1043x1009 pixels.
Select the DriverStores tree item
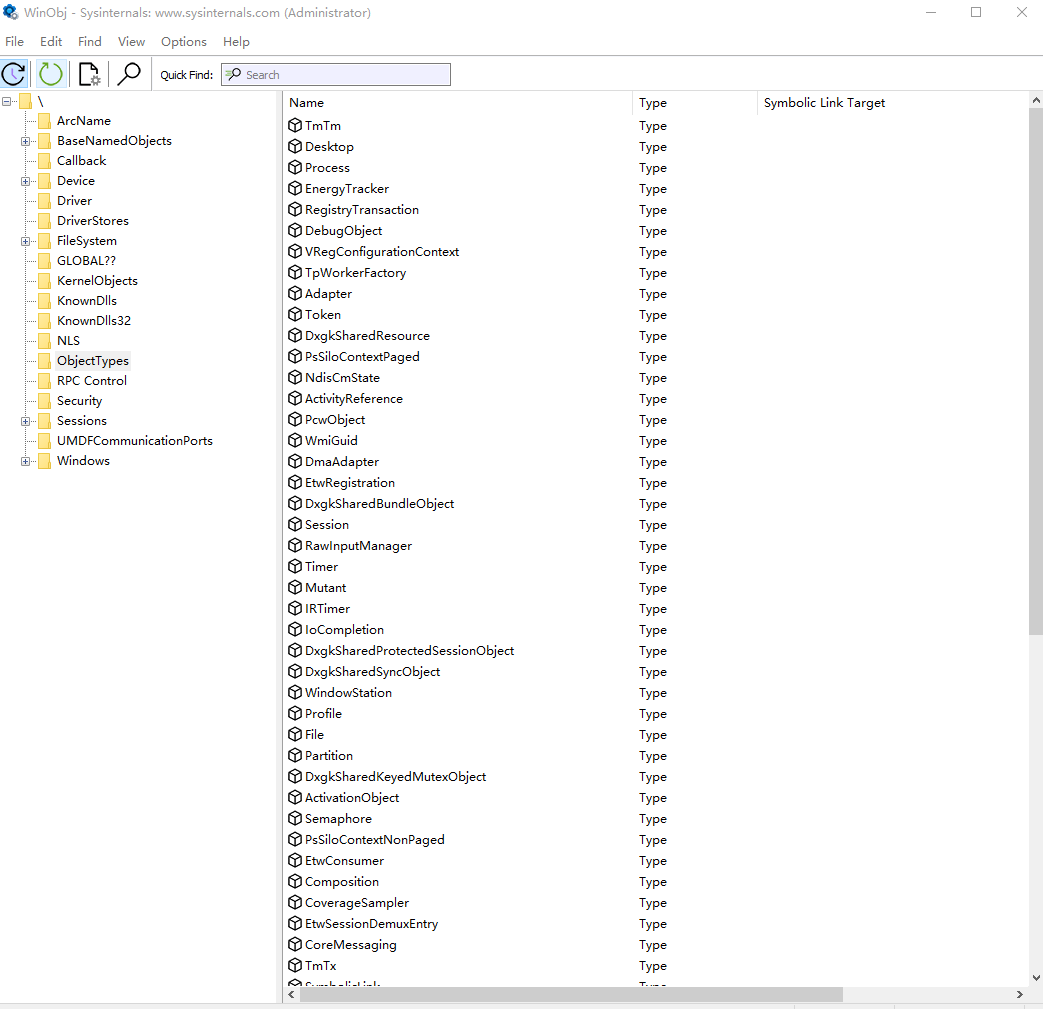pos(92,221)
